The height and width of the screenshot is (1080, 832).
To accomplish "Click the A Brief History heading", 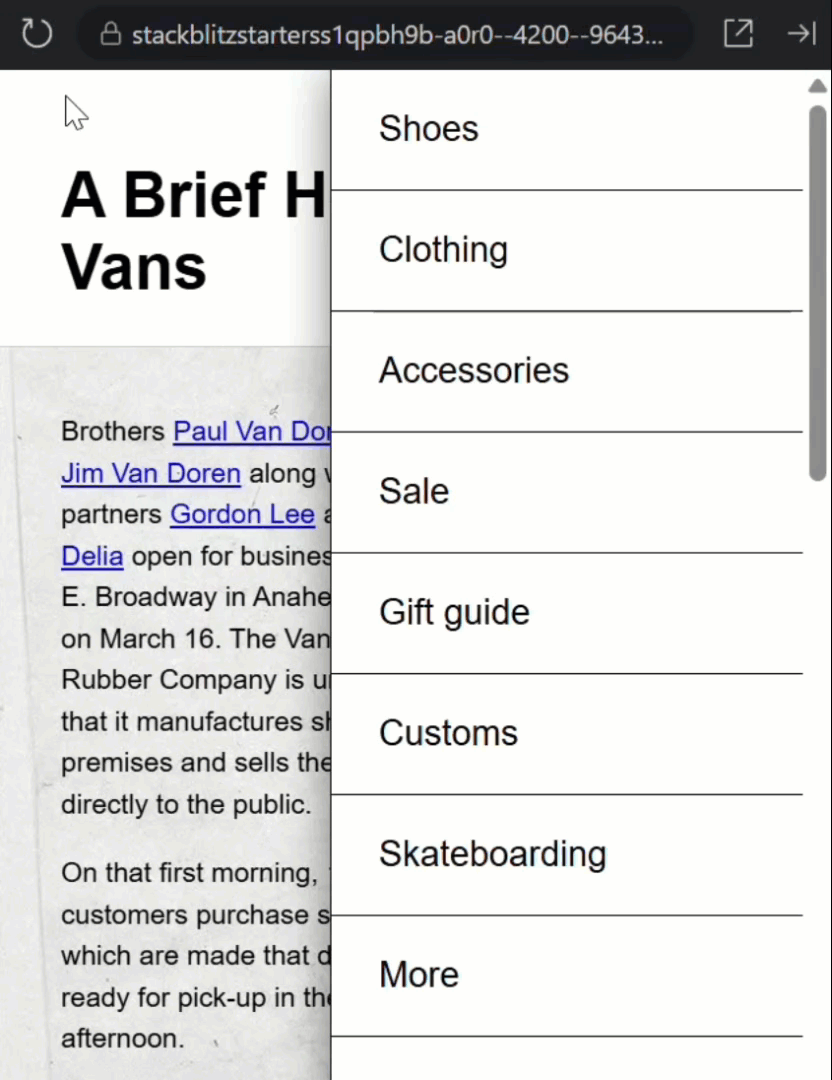I will [193, 231].
